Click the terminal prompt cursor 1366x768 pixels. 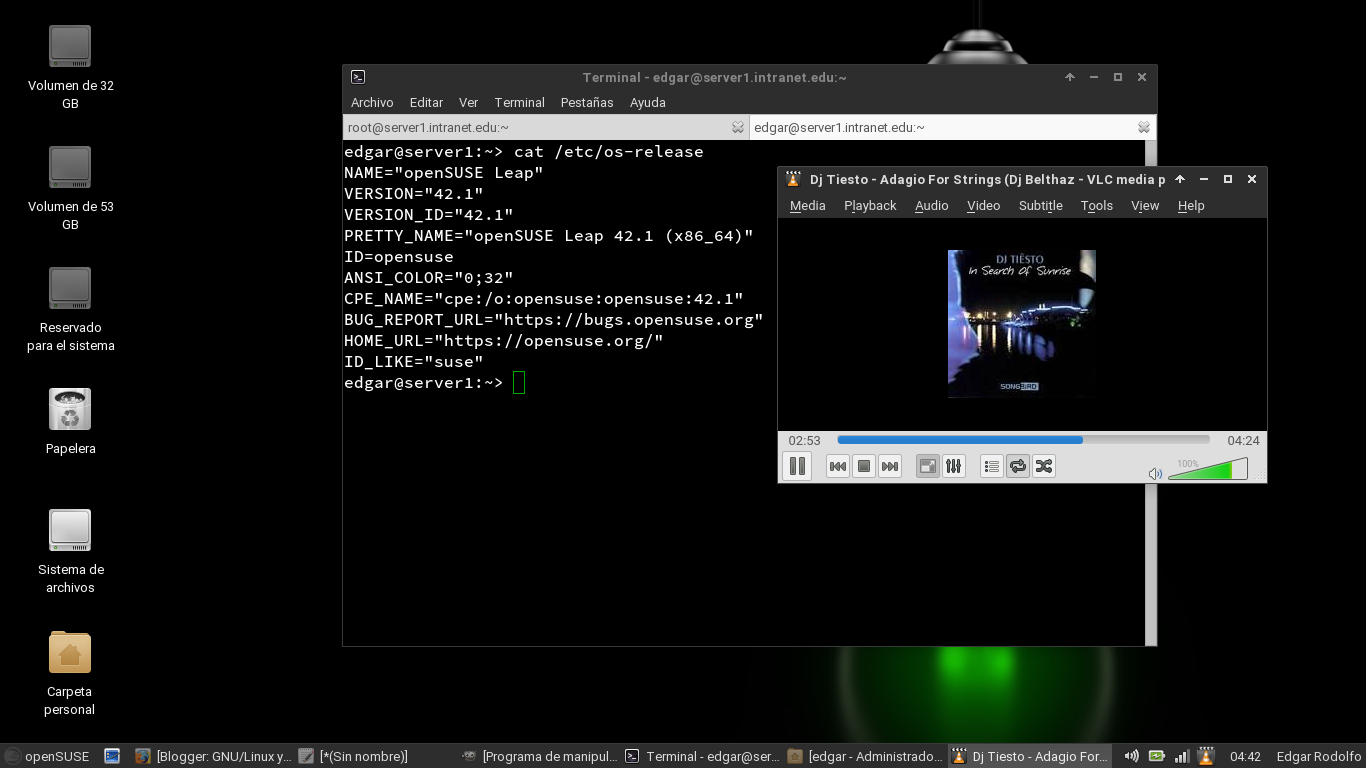519,383
